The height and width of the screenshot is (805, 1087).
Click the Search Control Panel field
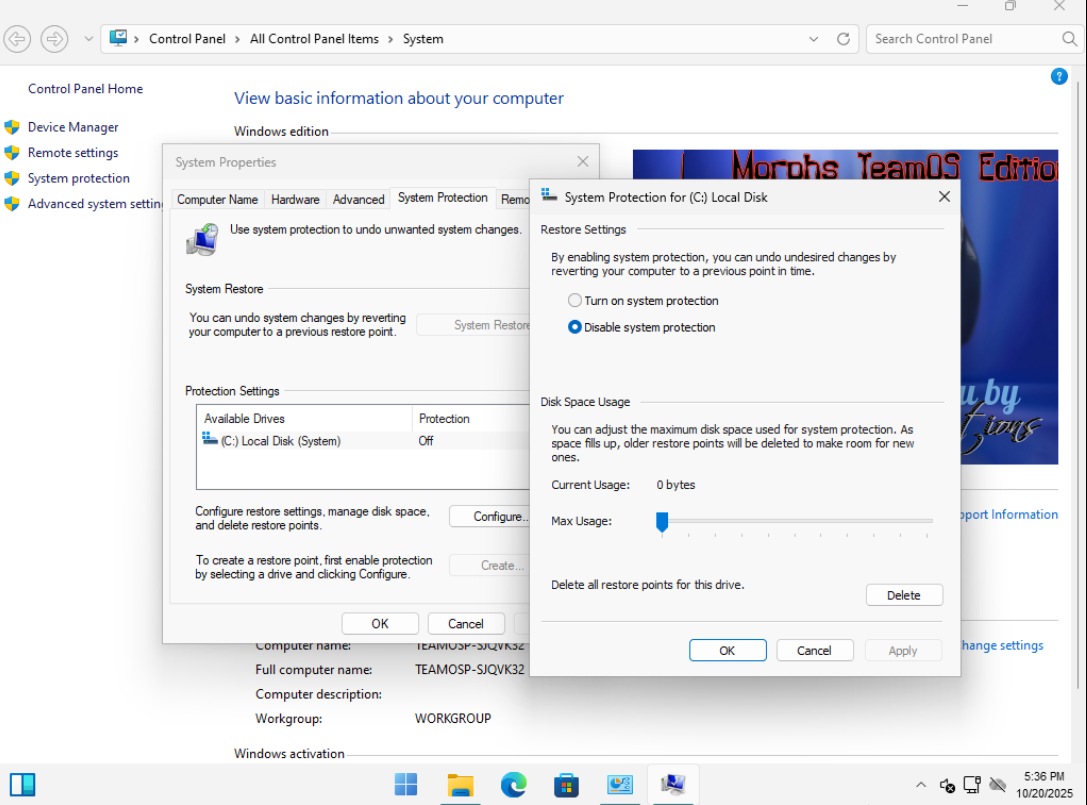[x=964, y=39]
